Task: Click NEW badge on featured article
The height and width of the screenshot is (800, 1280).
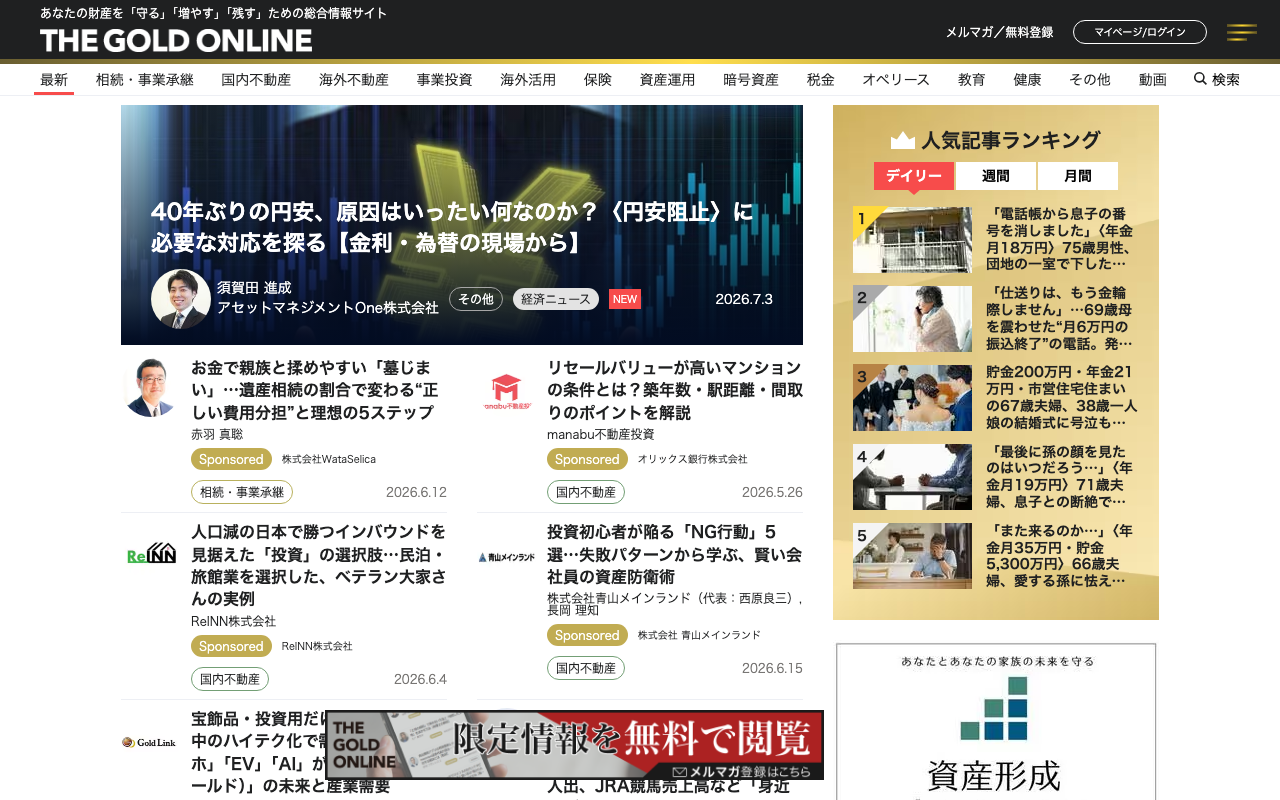Action: pos(625,299)
